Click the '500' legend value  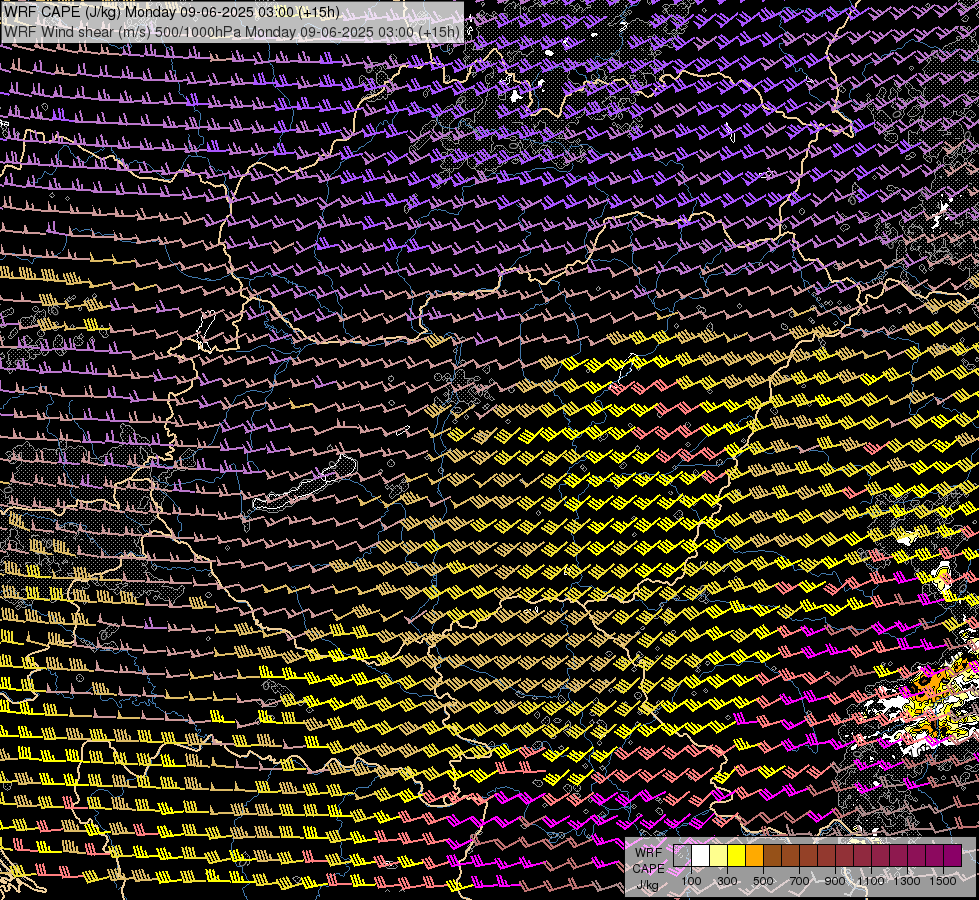763,881
